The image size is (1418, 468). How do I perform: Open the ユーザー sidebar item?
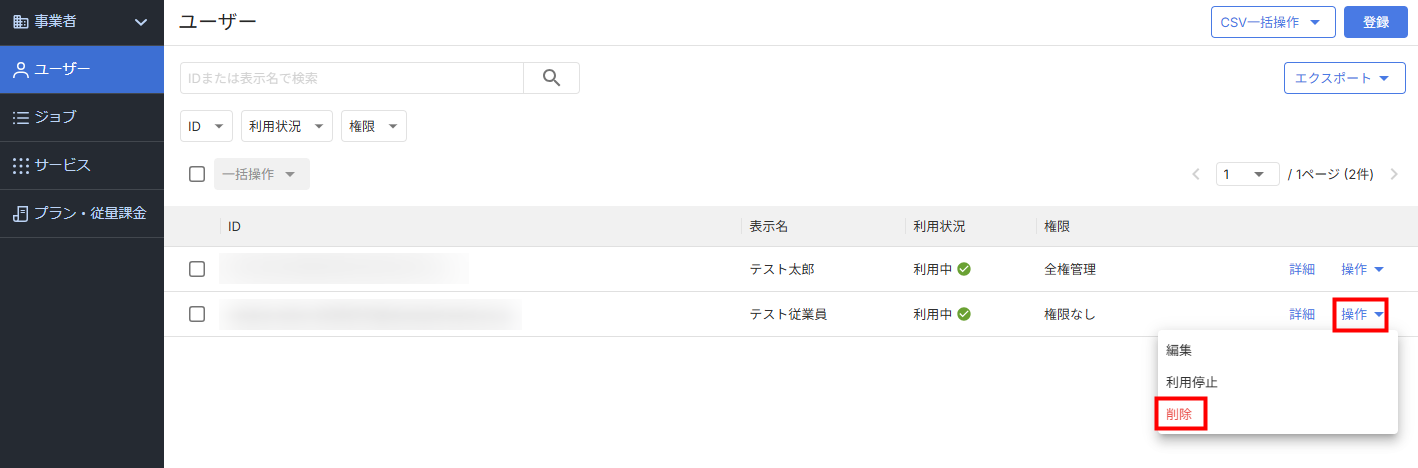(82, 69)
